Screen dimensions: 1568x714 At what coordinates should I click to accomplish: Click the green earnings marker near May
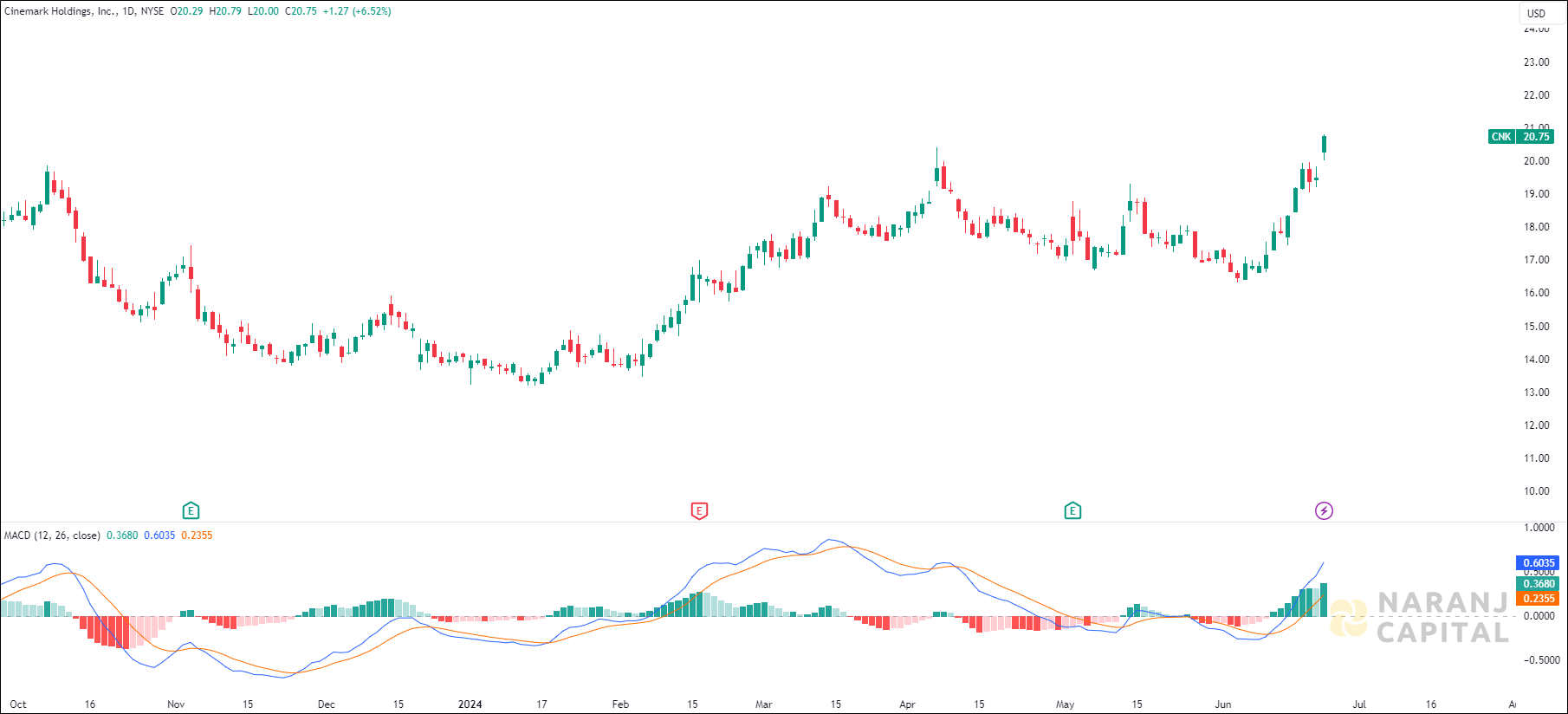(1072, 510)
